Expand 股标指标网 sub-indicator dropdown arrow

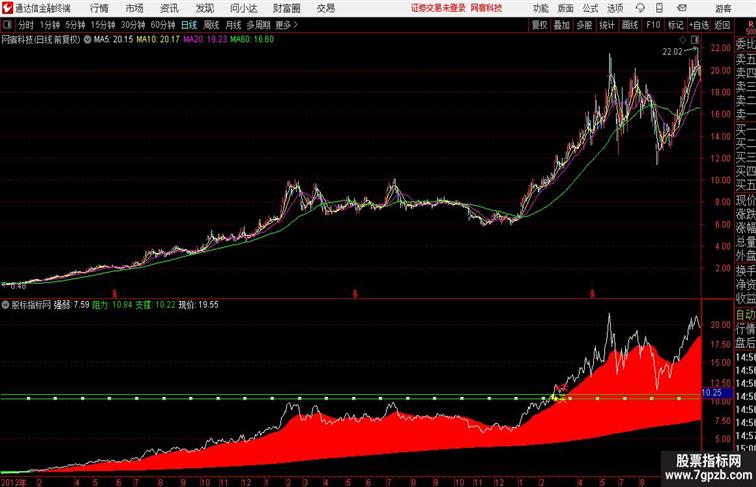coord(5,305)
